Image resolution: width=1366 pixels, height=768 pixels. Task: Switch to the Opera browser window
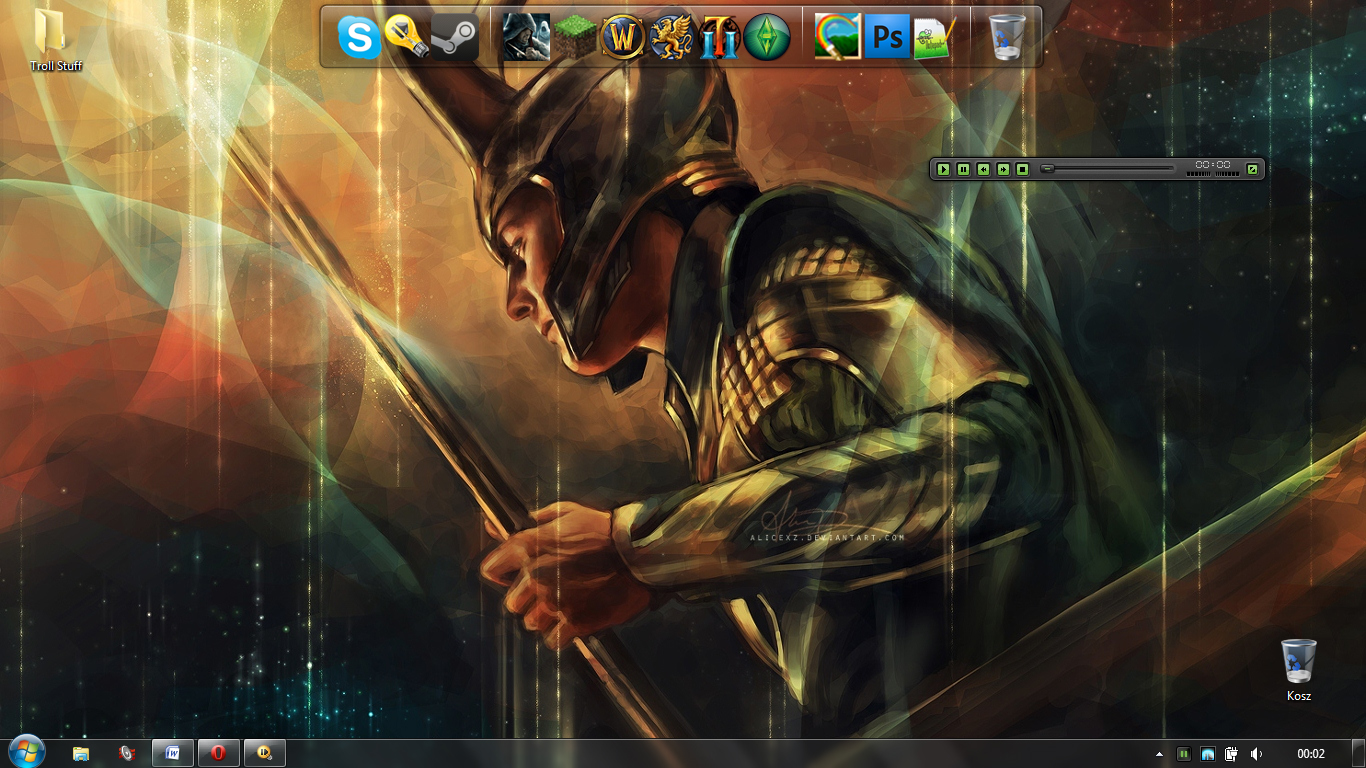point(218,753)
